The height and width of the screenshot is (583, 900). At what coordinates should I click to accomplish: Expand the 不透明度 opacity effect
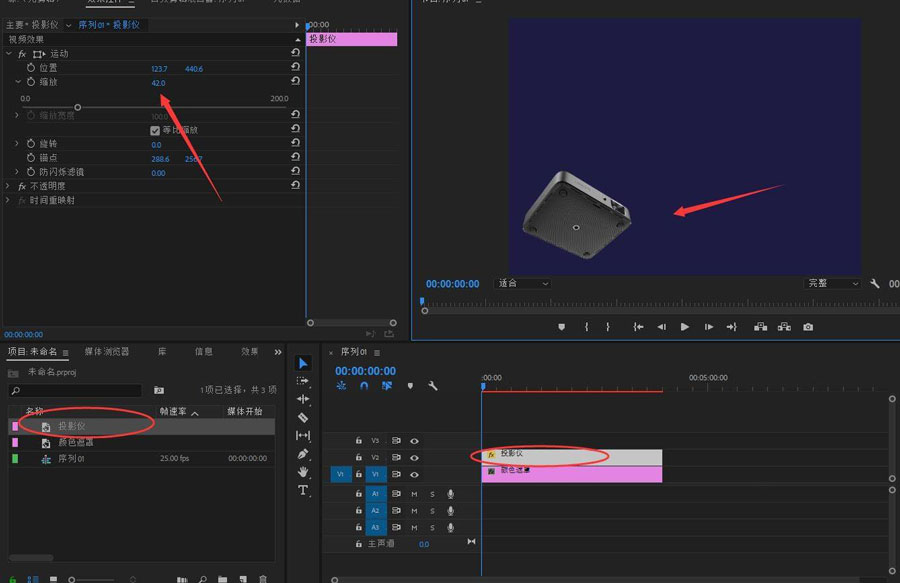pos(9,186)
